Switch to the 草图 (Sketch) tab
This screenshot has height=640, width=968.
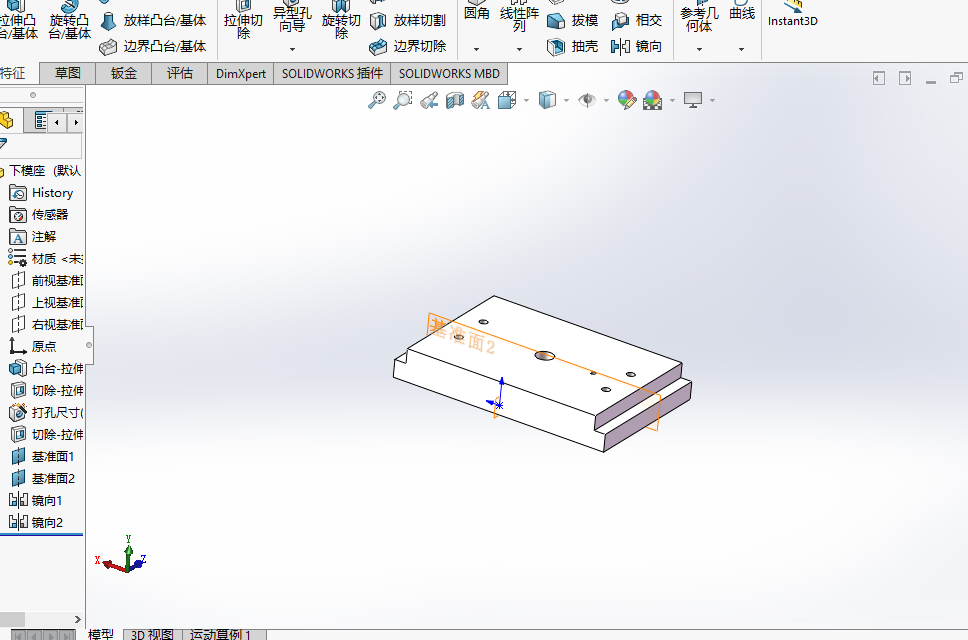tap(68, 73)
